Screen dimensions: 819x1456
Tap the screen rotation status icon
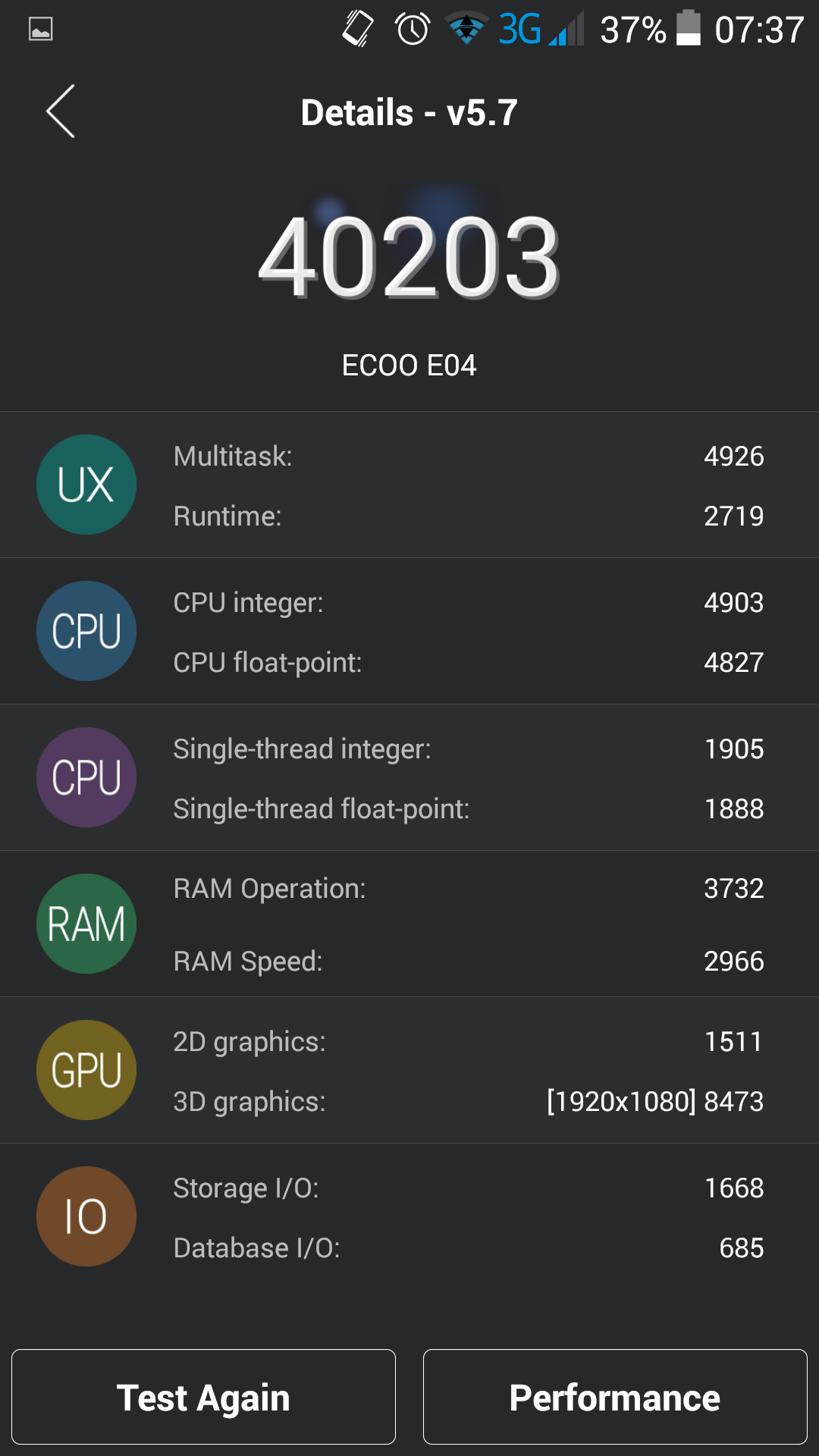point(358,30)
